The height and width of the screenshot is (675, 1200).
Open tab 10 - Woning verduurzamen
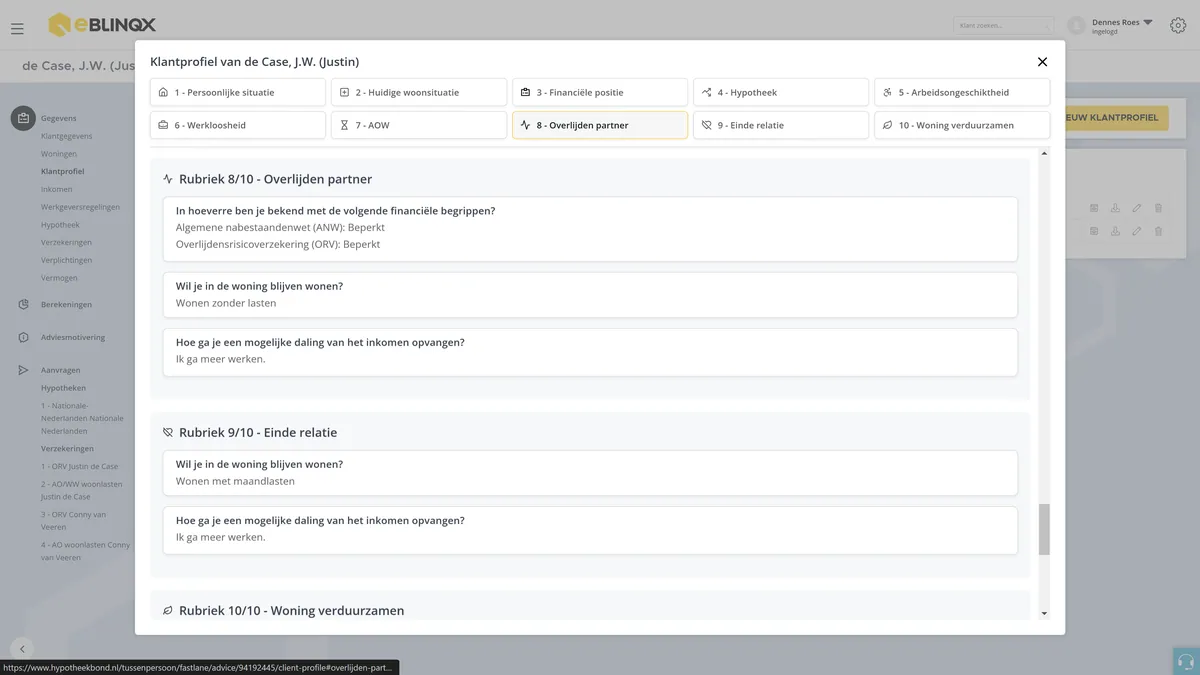[962, 125]
